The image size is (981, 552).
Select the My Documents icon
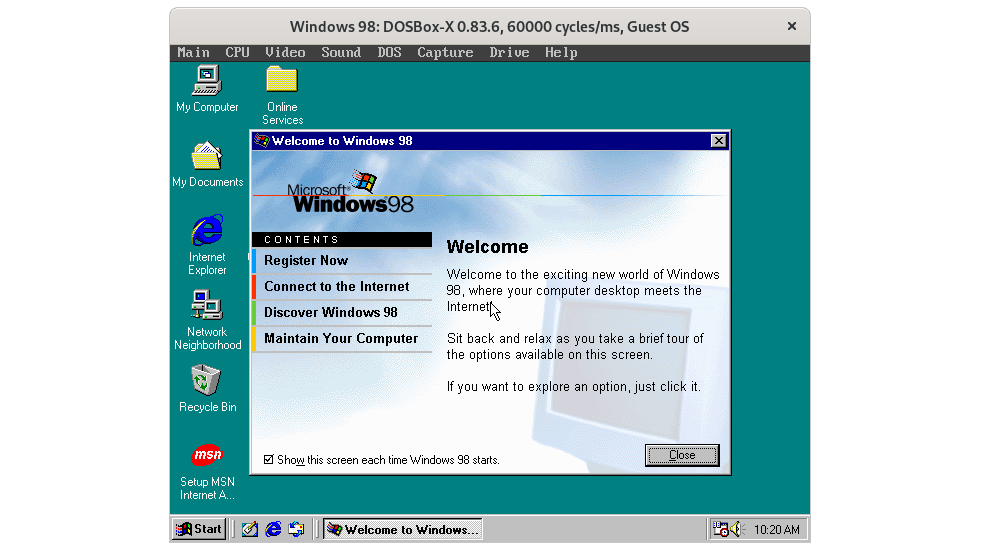pos(207,156)
